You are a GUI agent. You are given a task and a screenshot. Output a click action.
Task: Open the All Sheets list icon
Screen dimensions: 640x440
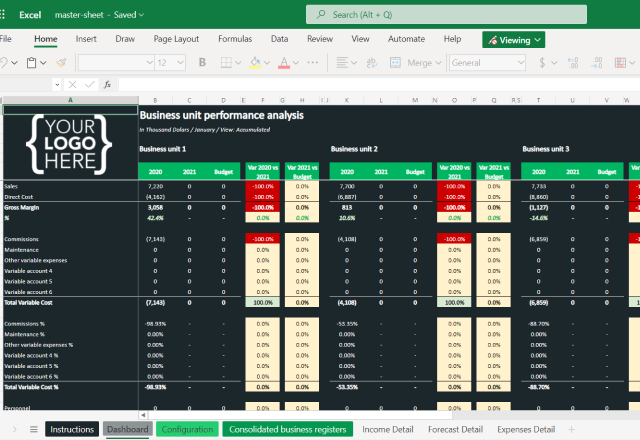click(34, 429)
